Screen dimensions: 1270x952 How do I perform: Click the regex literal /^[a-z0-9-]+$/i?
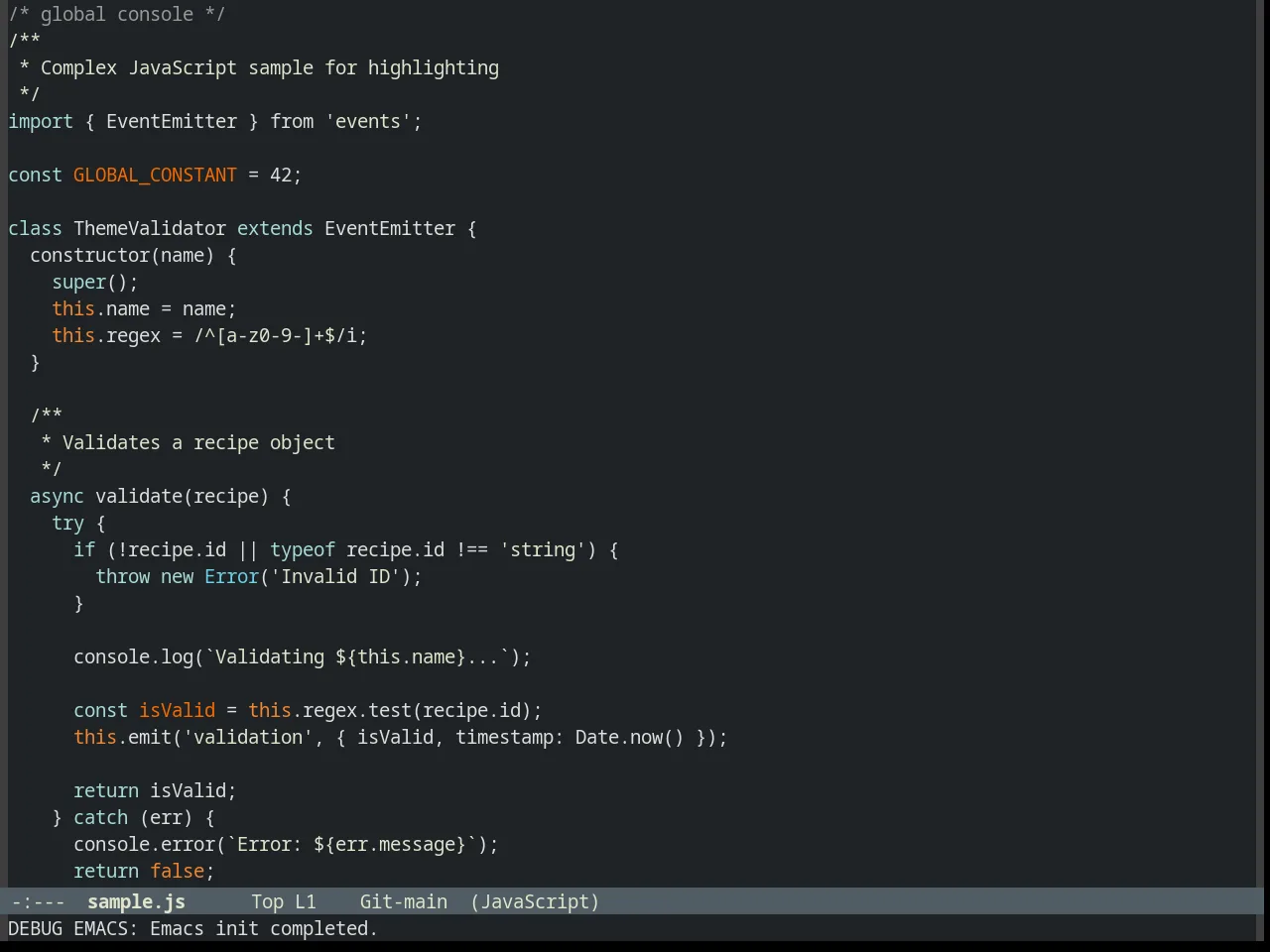pyautogui.click(x=275, y=335)
